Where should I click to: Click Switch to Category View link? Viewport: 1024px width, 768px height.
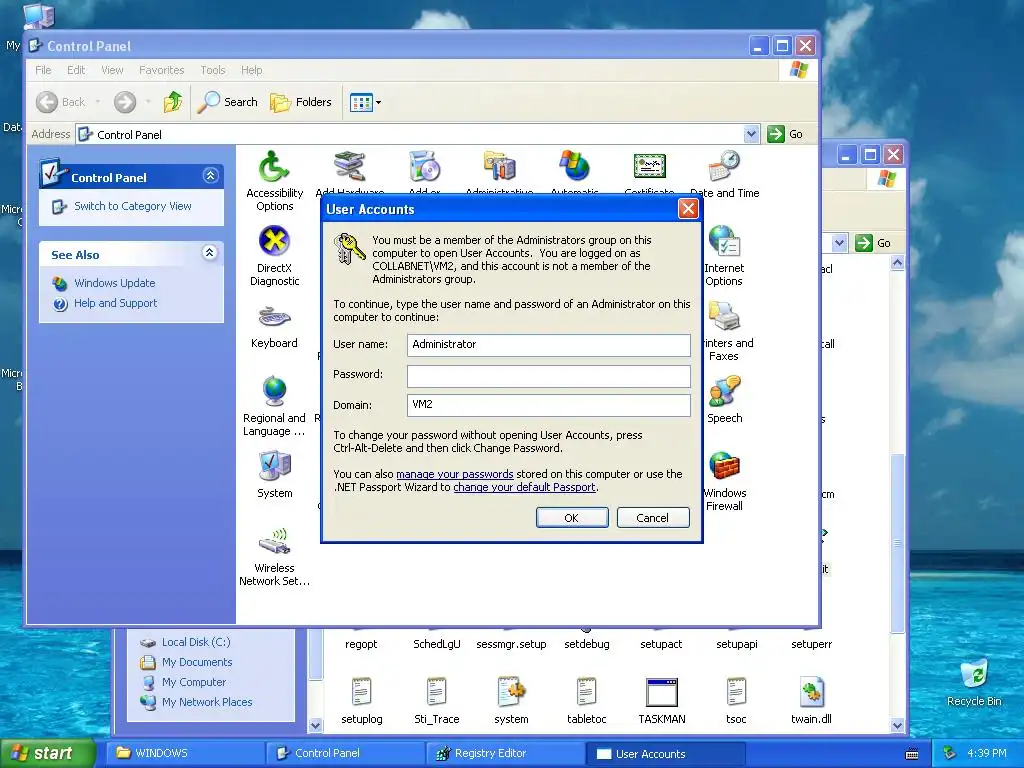pos(133,206)
